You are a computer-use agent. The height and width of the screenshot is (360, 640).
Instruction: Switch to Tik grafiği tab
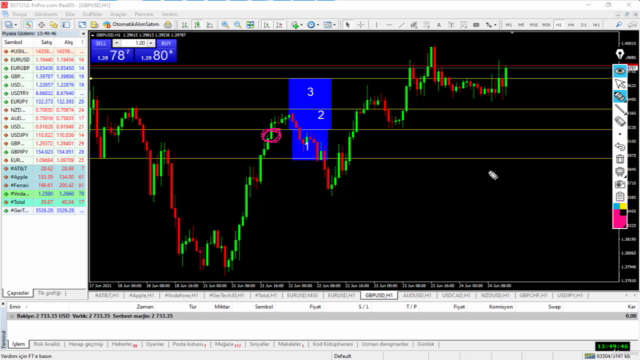click(49, 293)
